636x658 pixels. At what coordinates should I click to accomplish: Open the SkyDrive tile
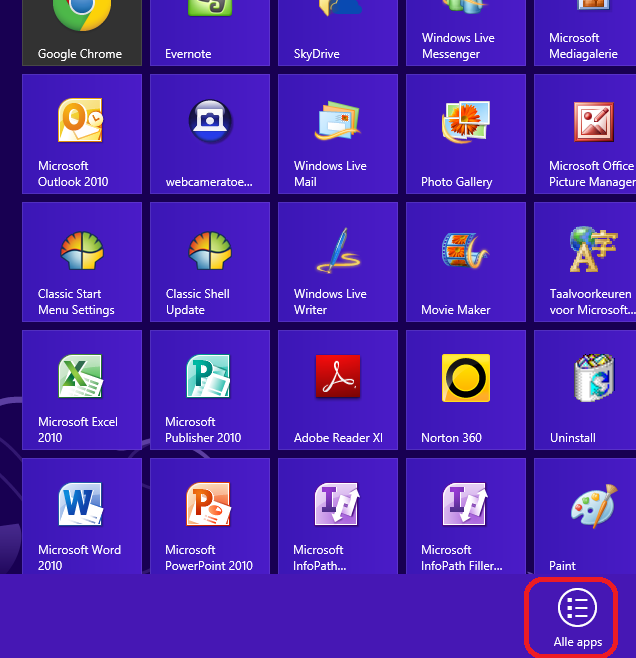point(338,33)
